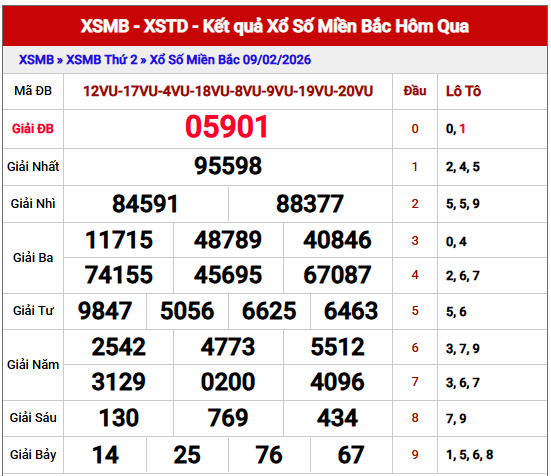Screen dimensions: 551x476
Task: Click the Giải ĐB label
Action: pos(33,129)
